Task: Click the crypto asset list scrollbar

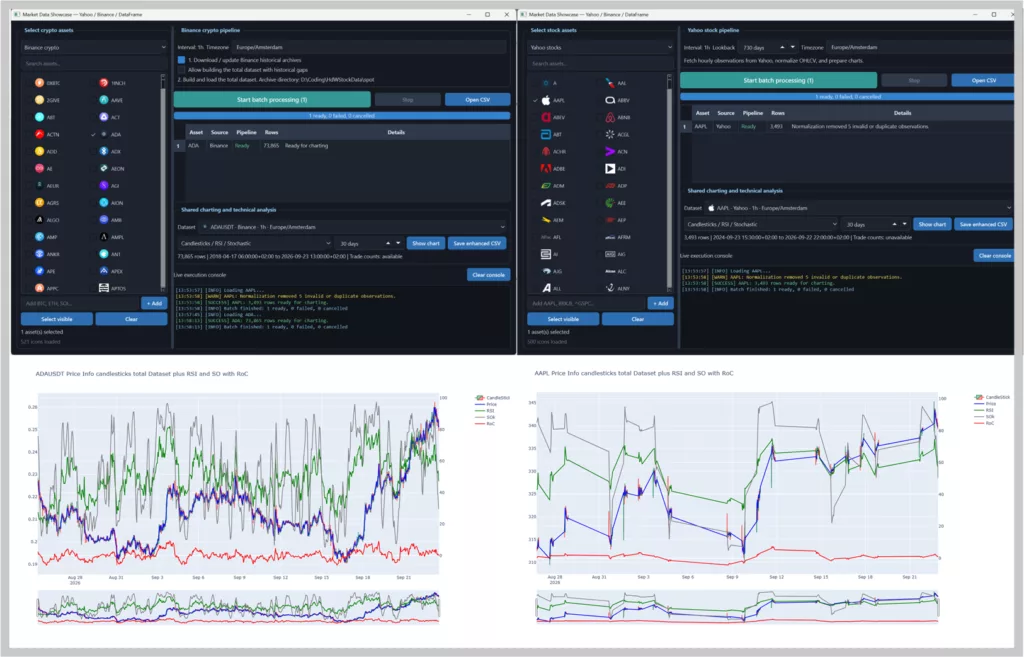Action: [x=163, y=182]
